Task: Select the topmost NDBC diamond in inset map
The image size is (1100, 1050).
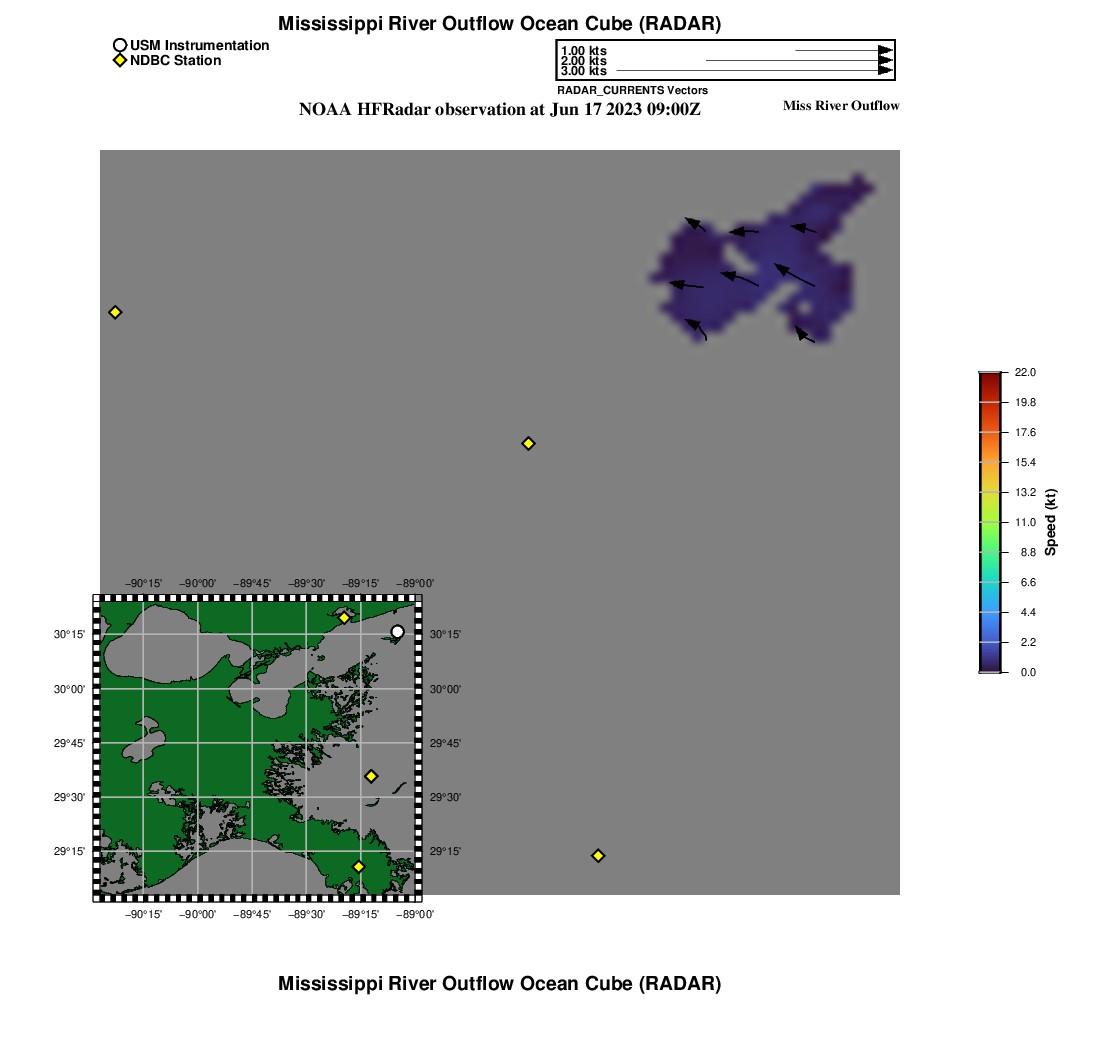Action: [x=344, y=617]
